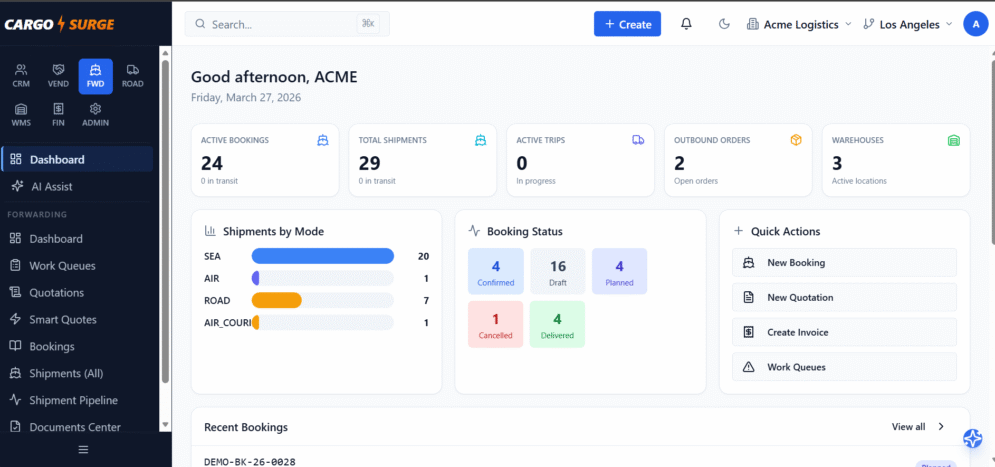Click the Shipments by Mode chart icon
The image size is (995, 467).
[x=210, y=232]
